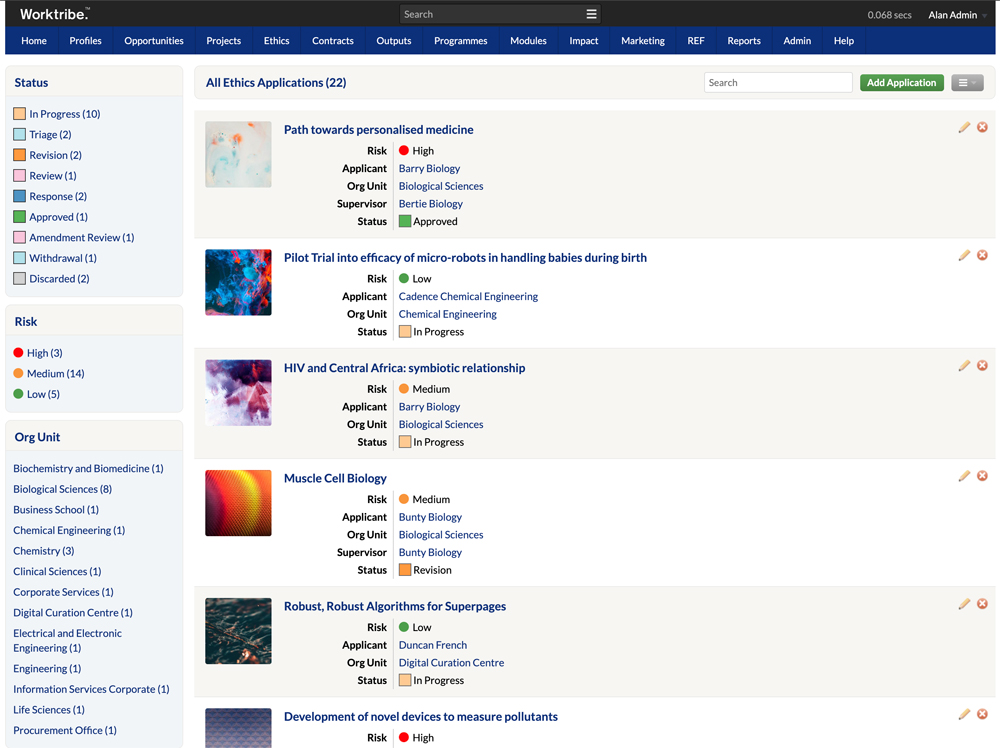Viewport: 1000px width, 748px height.
Task: Edit the Pilot Trial micro-robots application
Action: pos(964,255)
